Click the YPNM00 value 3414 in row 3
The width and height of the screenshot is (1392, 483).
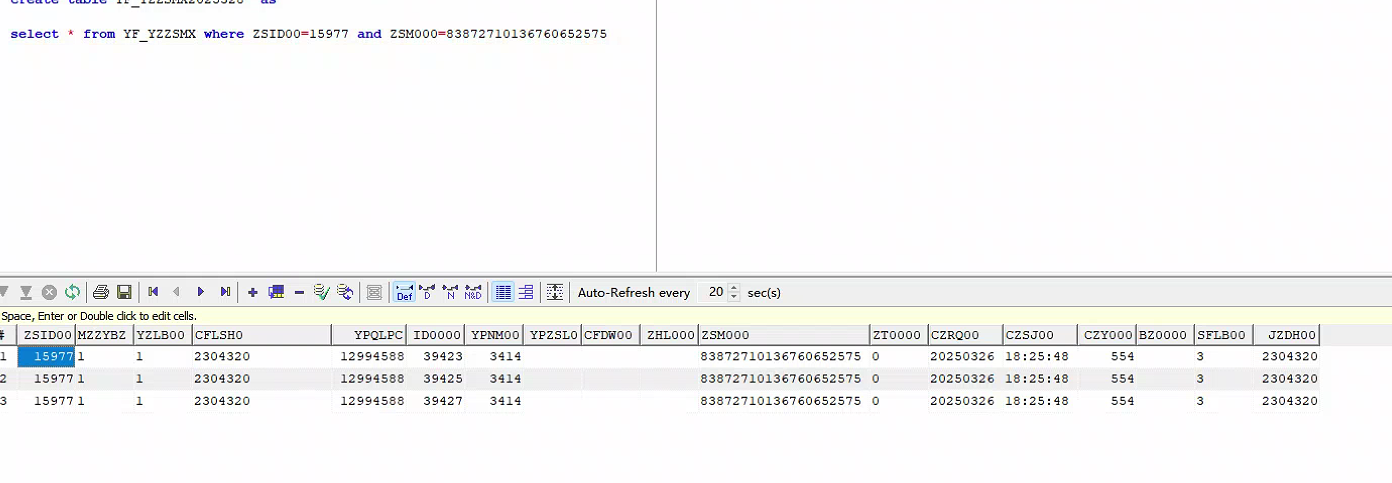point(505,401)
